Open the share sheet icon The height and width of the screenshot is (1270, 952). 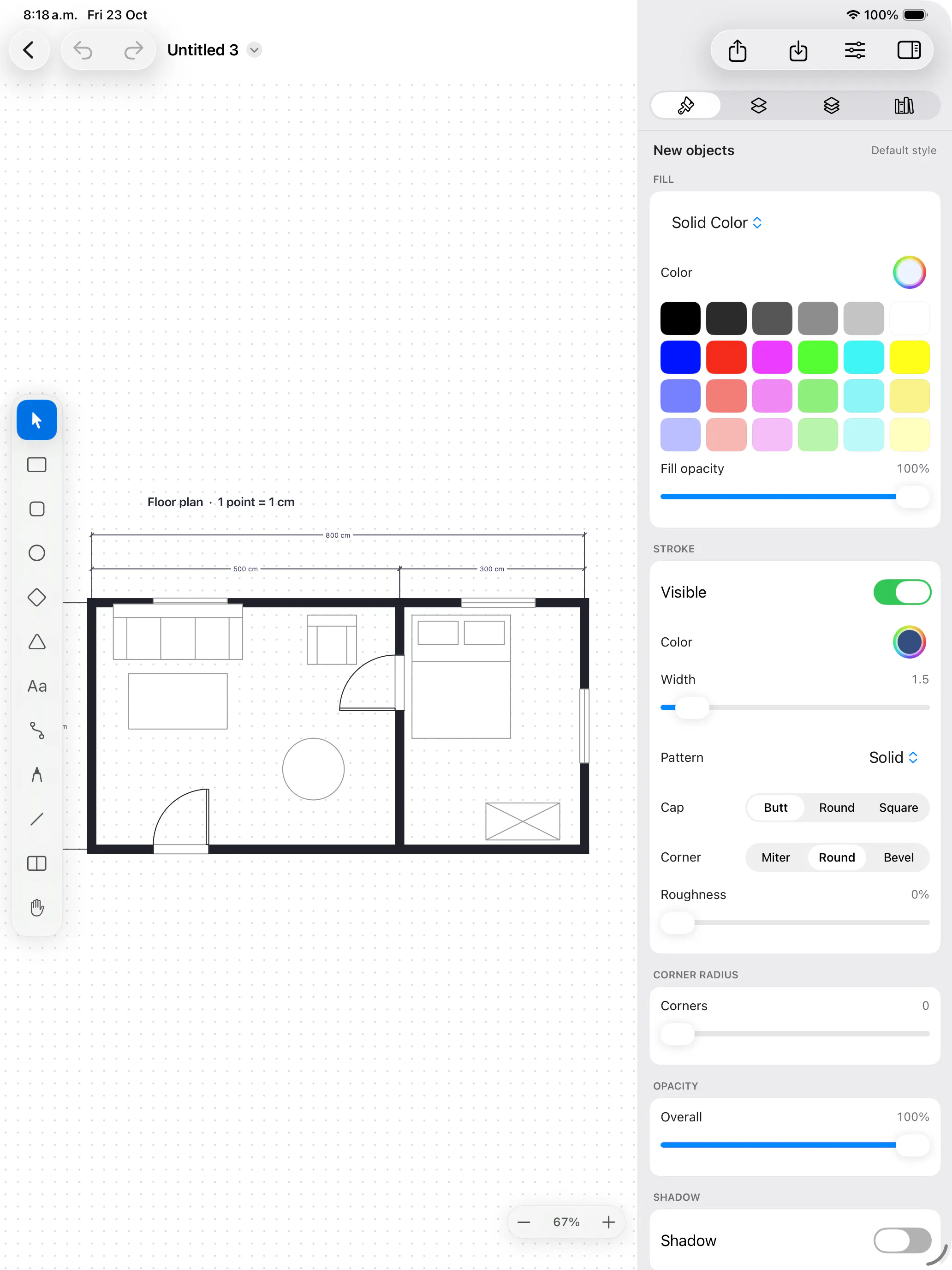(738, 50)
